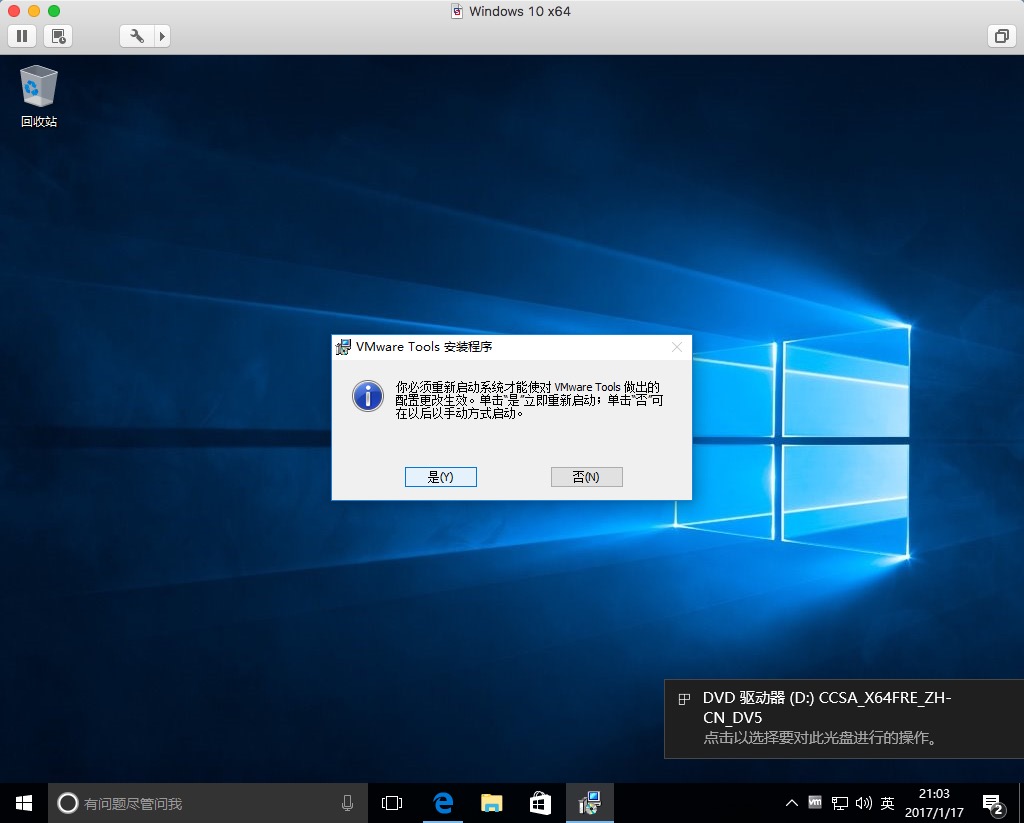Open the wrench settings button
The image size is (1024, 823).
136,36
